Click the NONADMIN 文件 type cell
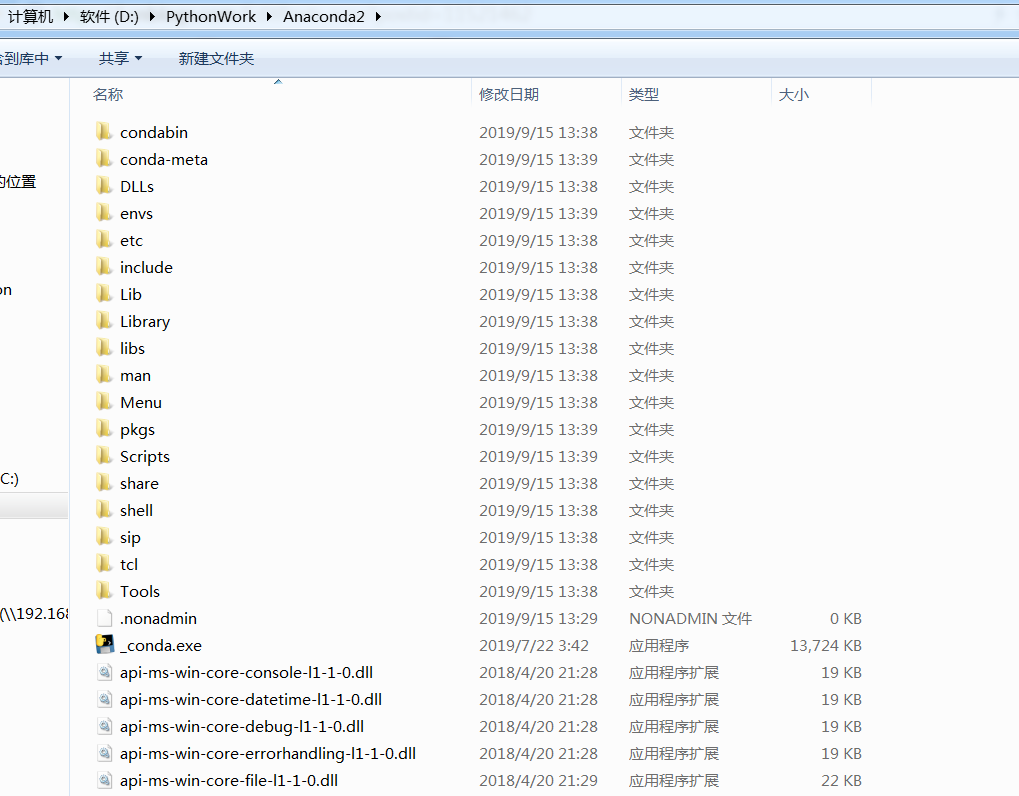Viewport: 1019px width, 796px height. click(x=690, y=618)
